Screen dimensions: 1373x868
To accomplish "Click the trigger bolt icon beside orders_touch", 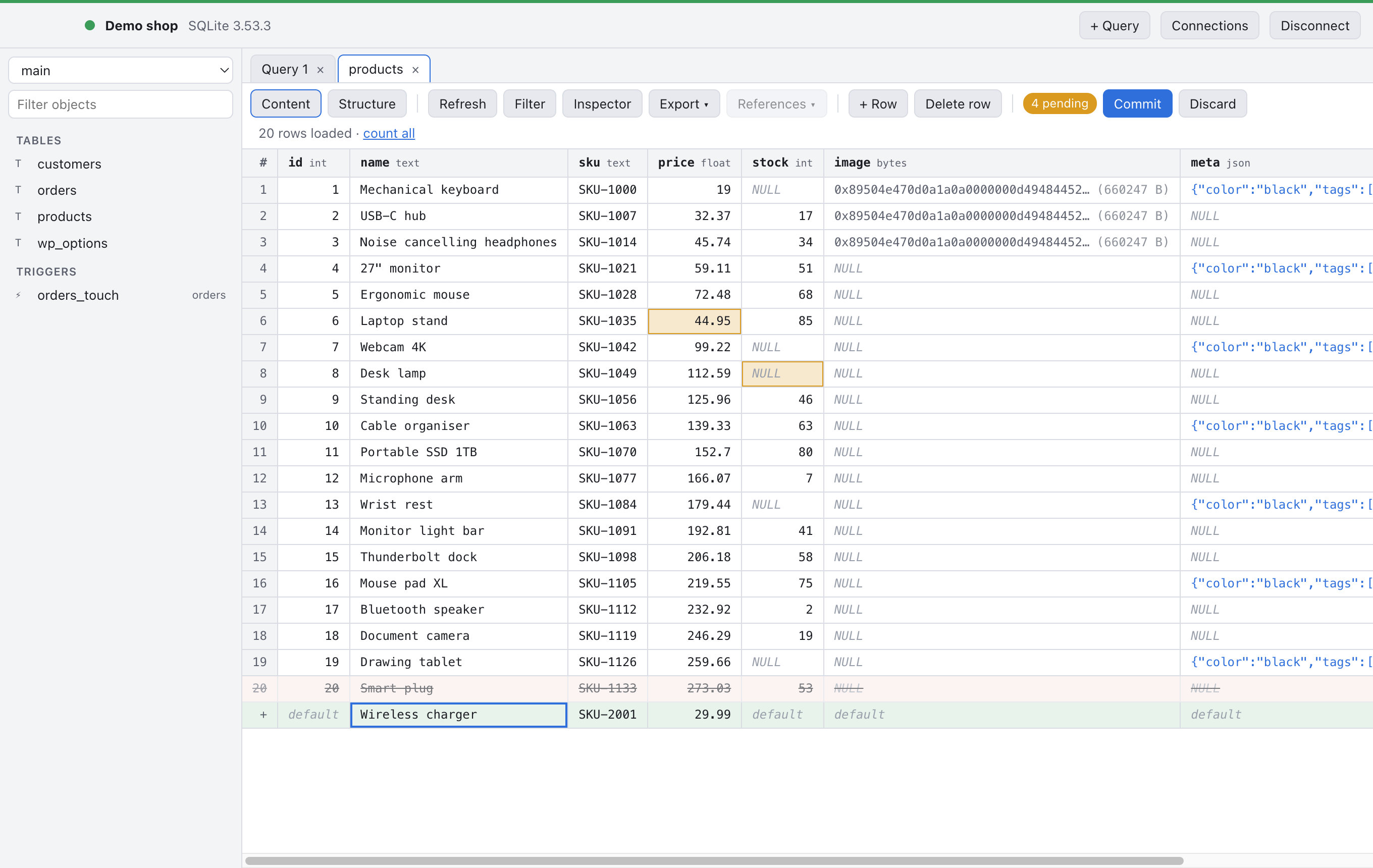I will (18, 295).
